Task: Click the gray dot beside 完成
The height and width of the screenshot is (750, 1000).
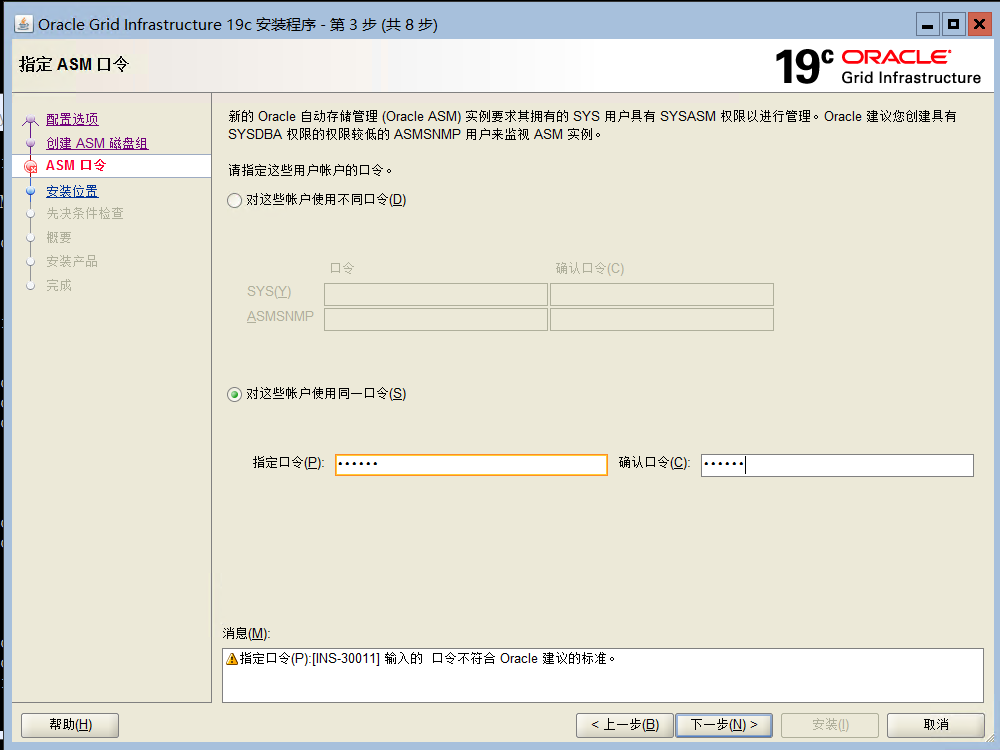Action: [x=31, y=284]
